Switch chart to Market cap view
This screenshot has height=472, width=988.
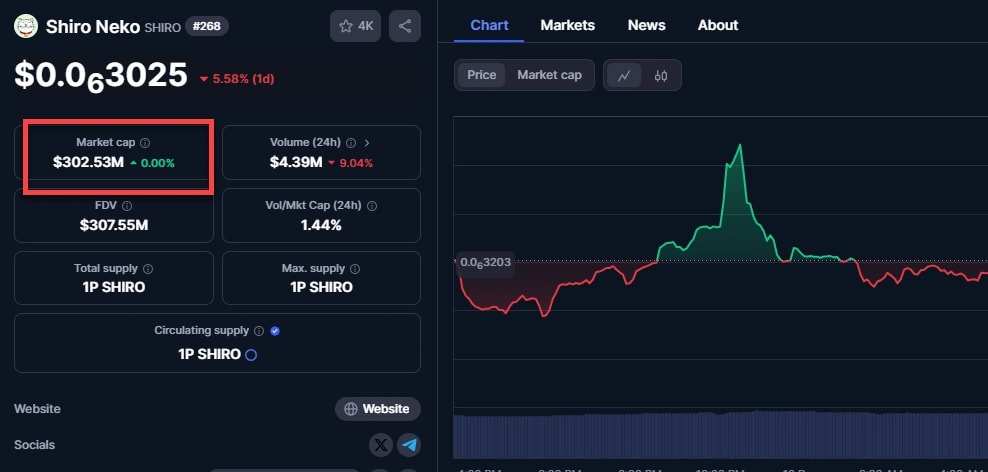549,75
